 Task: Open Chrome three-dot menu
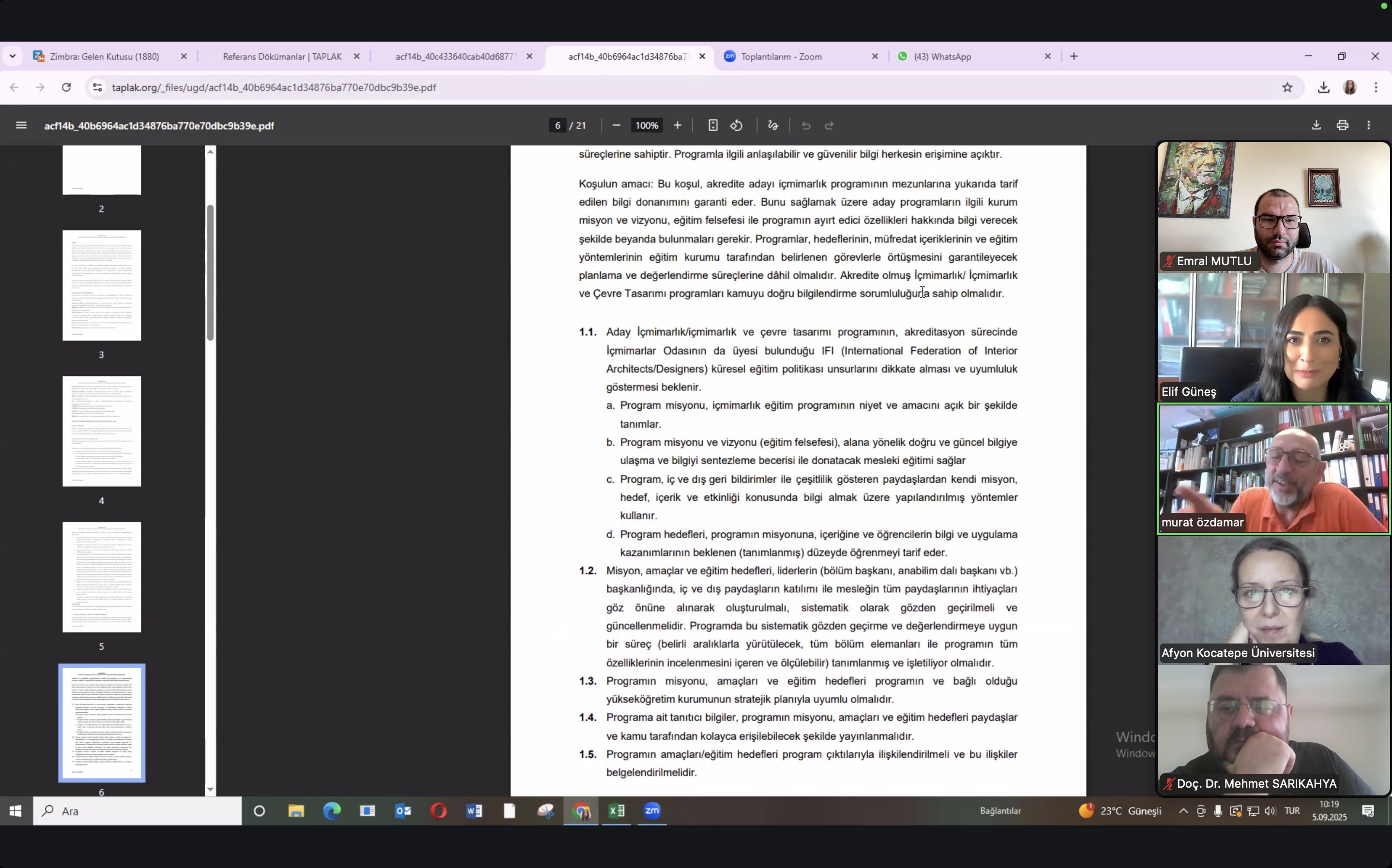1376,87
